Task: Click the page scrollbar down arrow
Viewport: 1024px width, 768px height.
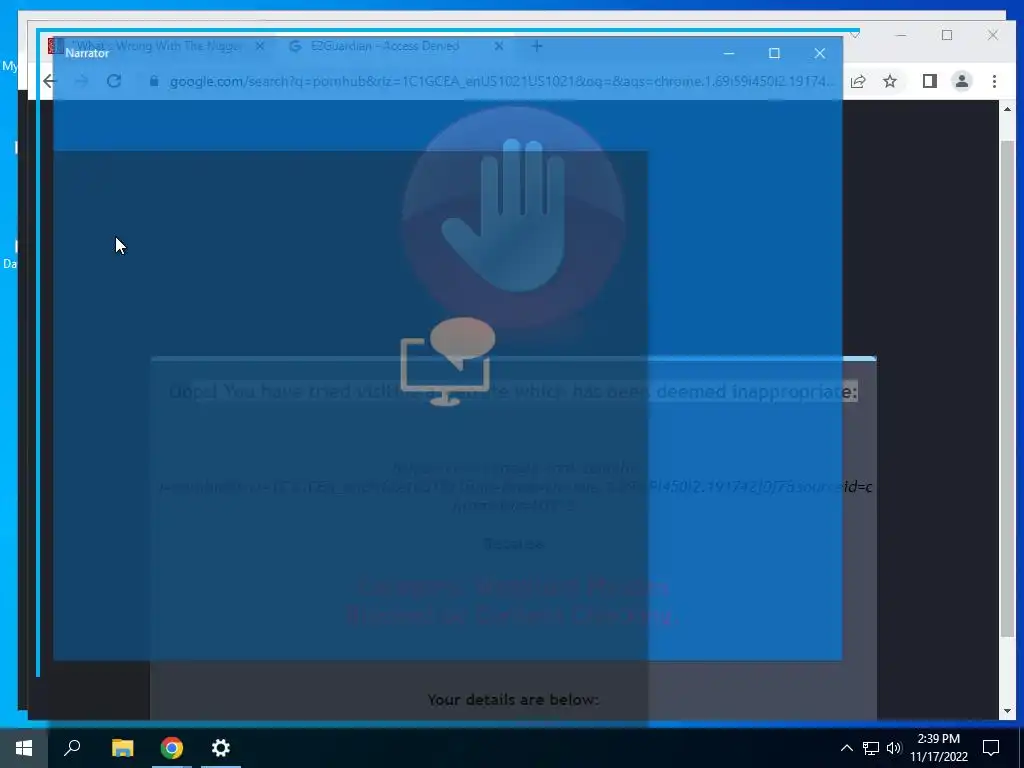Action: [x=1007, y=711]
